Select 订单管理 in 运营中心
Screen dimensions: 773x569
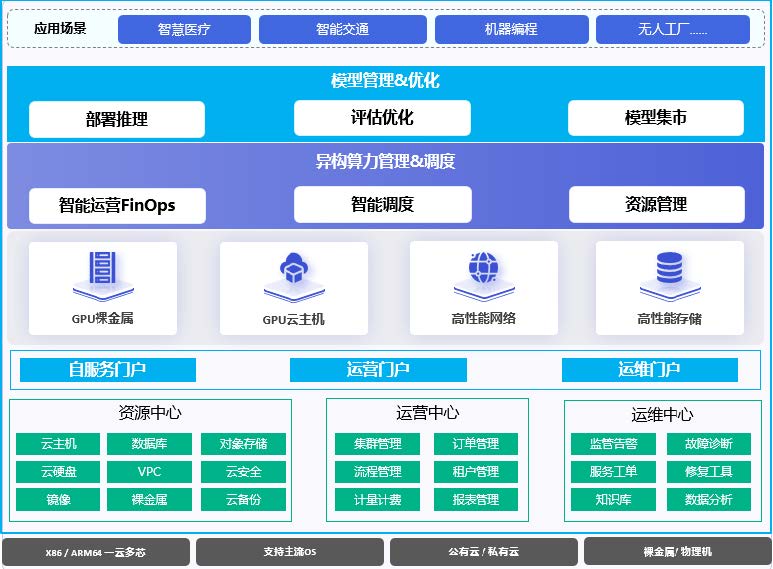[x=475, y=444]
